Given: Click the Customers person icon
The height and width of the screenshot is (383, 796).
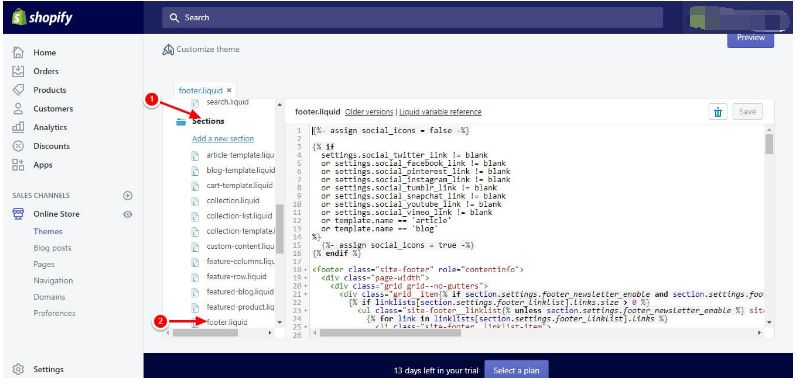Looking at the screenshot, I should tap(18, 108).
